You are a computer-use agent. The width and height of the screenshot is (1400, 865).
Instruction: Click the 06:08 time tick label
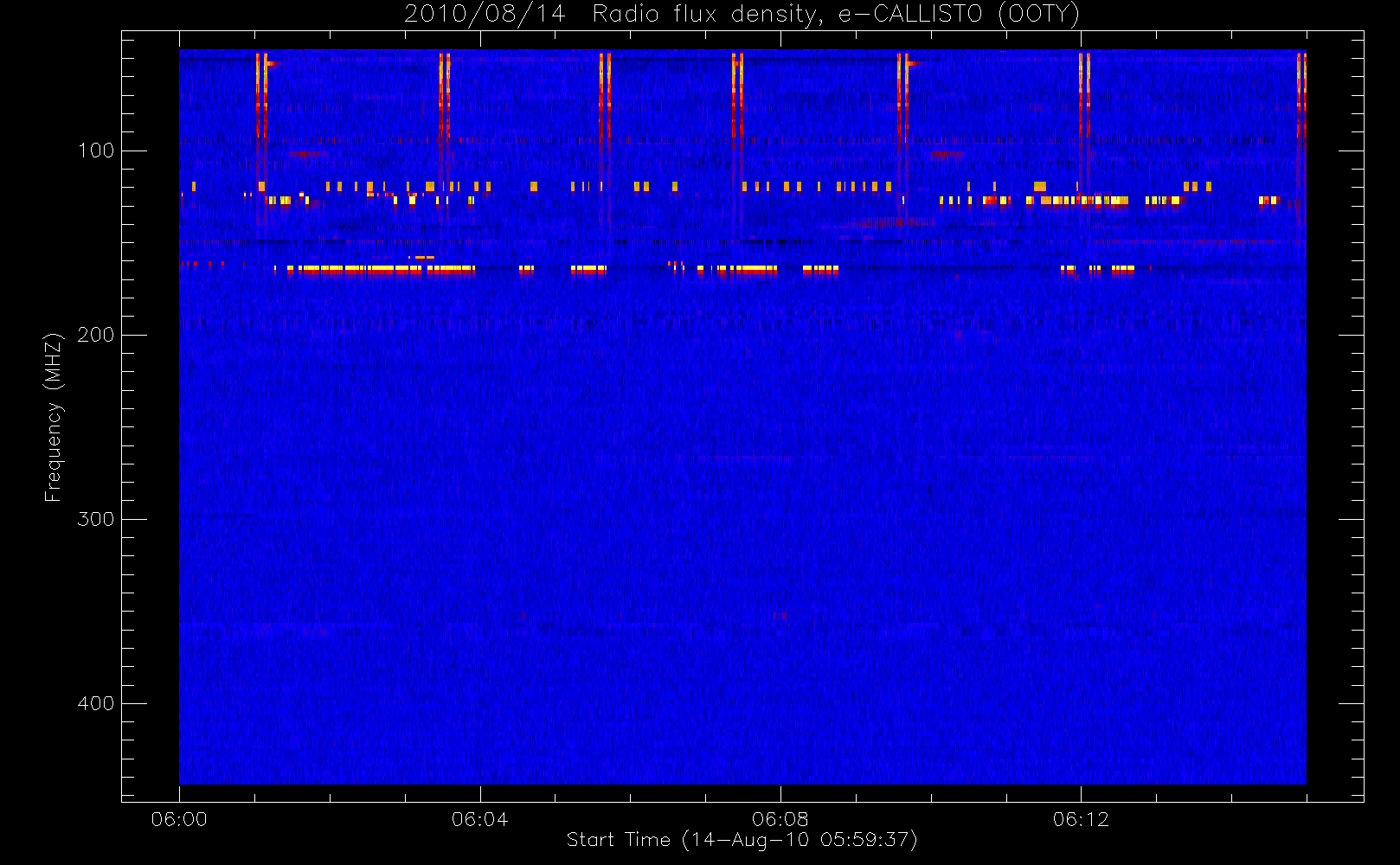pos(780,819)
